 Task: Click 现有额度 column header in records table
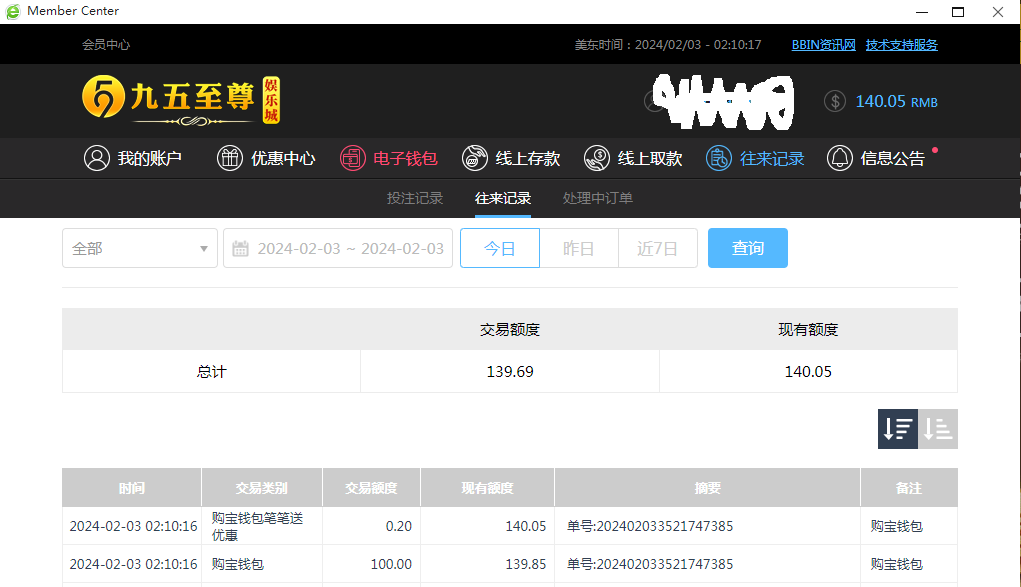[x=488, y=488]
